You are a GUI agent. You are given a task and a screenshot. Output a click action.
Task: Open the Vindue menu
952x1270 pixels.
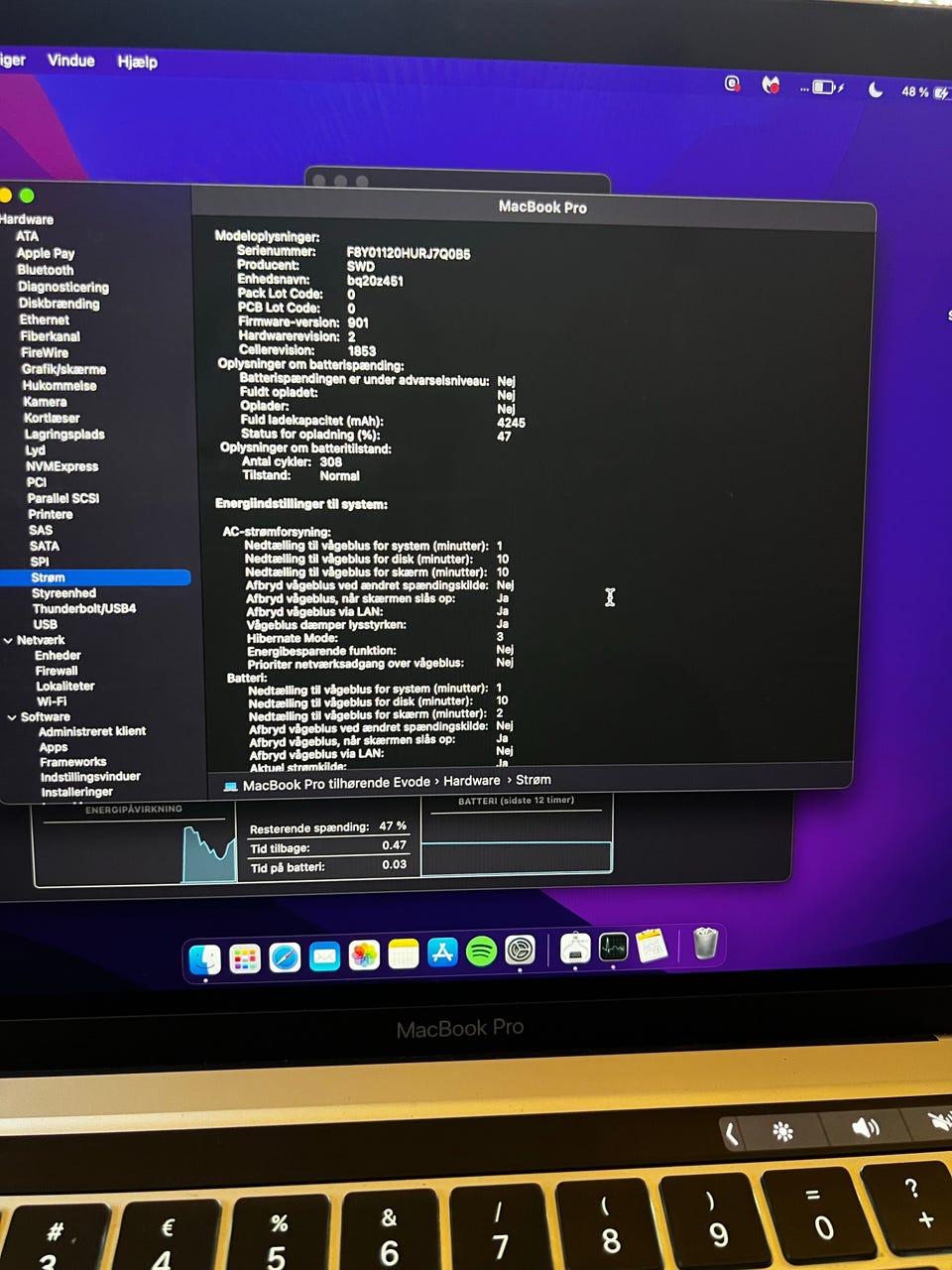71,61
